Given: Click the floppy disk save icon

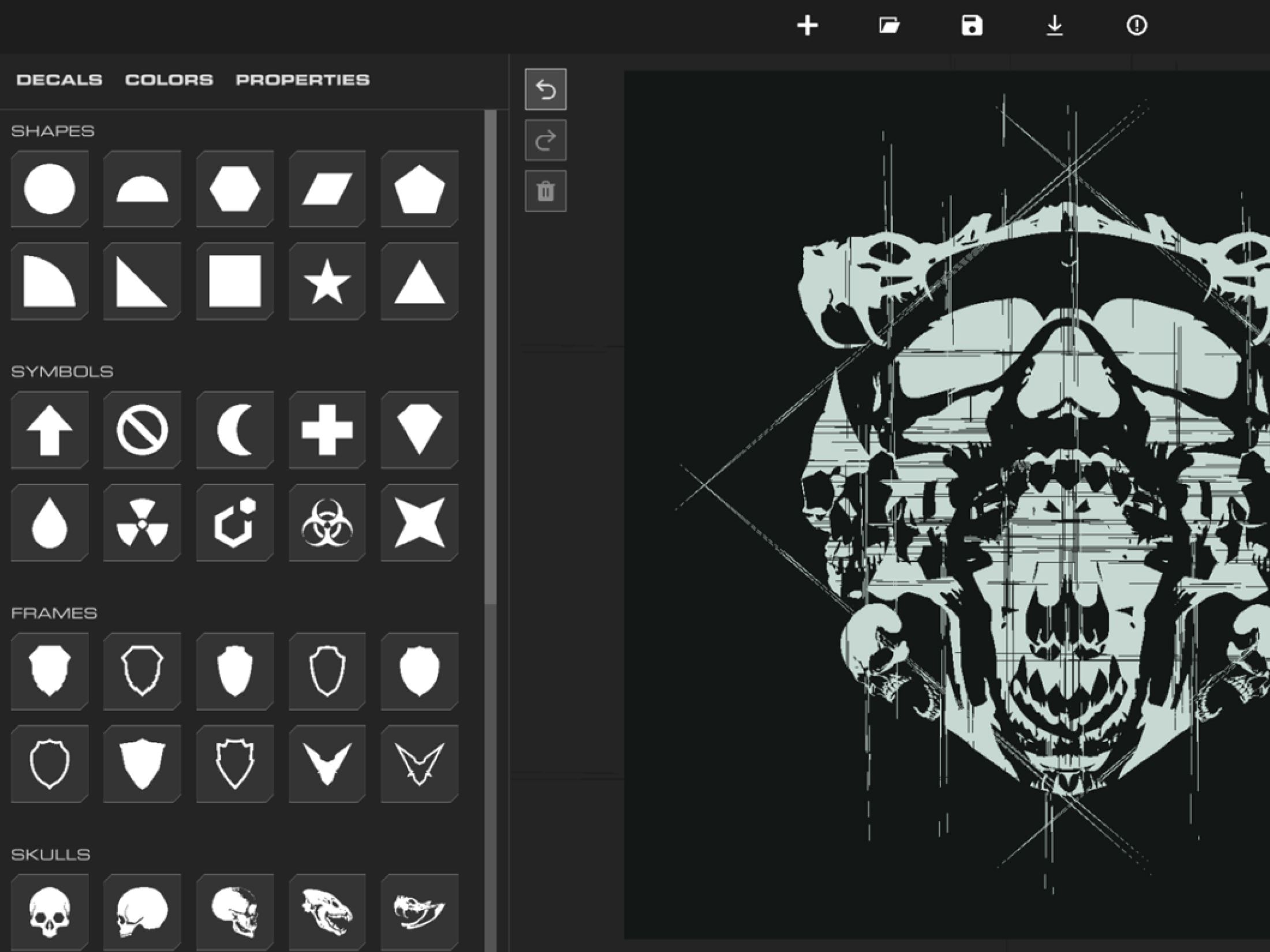Looking at the screenshot, I should (x=972, y=26).
